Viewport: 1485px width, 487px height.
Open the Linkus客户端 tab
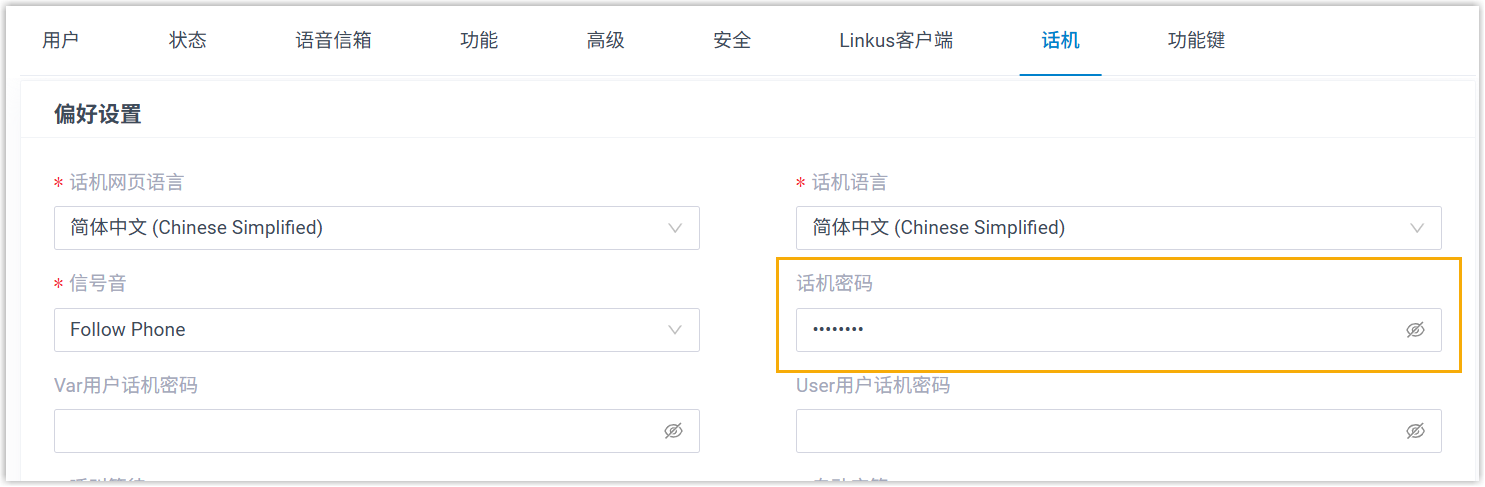[896, 41]
